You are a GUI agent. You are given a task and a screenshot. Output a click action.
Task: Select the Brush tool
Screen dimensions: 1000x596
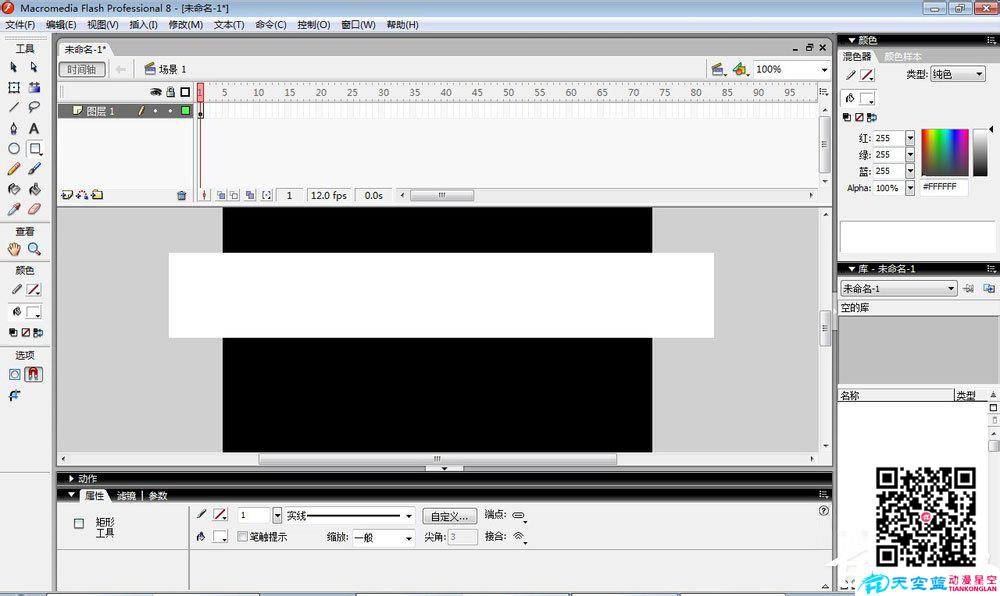click(x=34, y=169)
